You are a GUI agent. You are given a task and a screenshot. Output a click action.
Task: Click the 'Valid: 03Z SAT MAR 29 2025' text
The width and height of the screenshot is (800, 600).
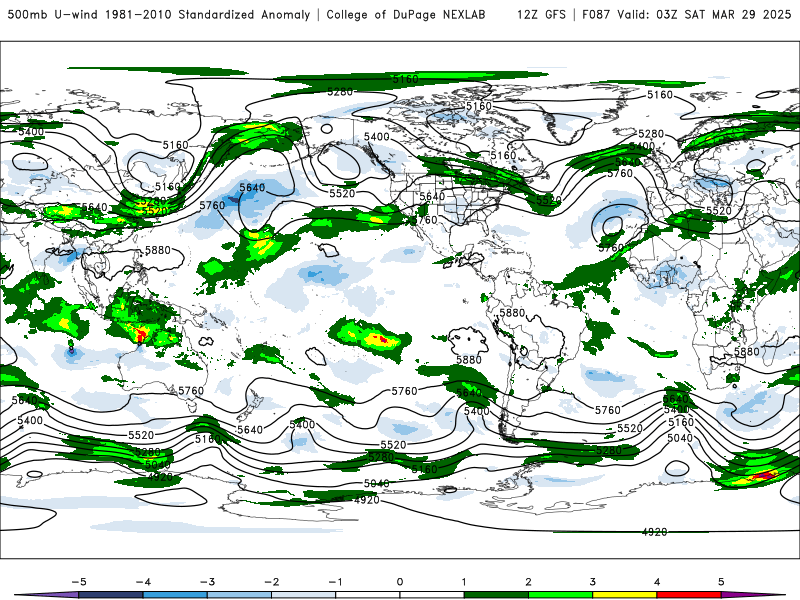(x=705, y=14)
